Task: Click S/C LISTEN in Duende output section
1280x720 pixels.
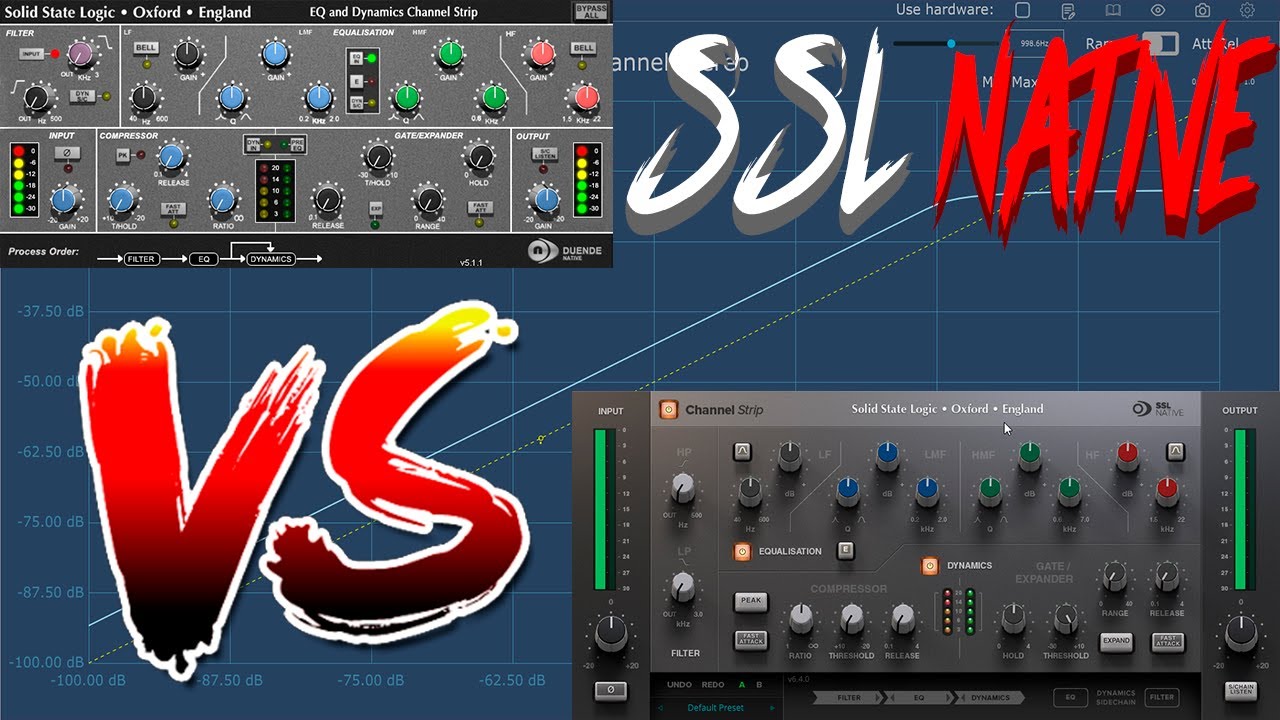Action: [545, 153]
